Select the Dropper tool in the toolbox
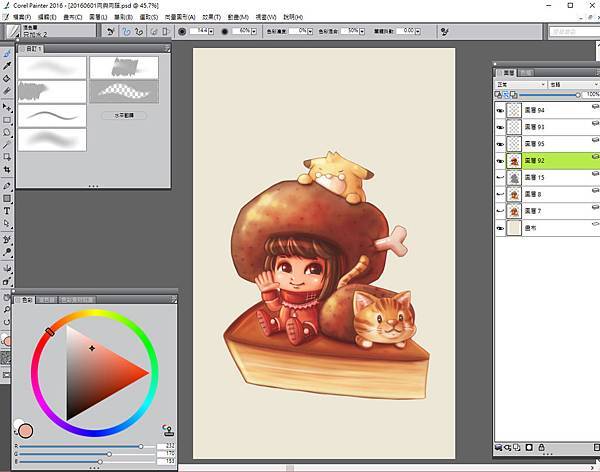Image resolution: width=600 pixels, height=472 pixels. 7,66
